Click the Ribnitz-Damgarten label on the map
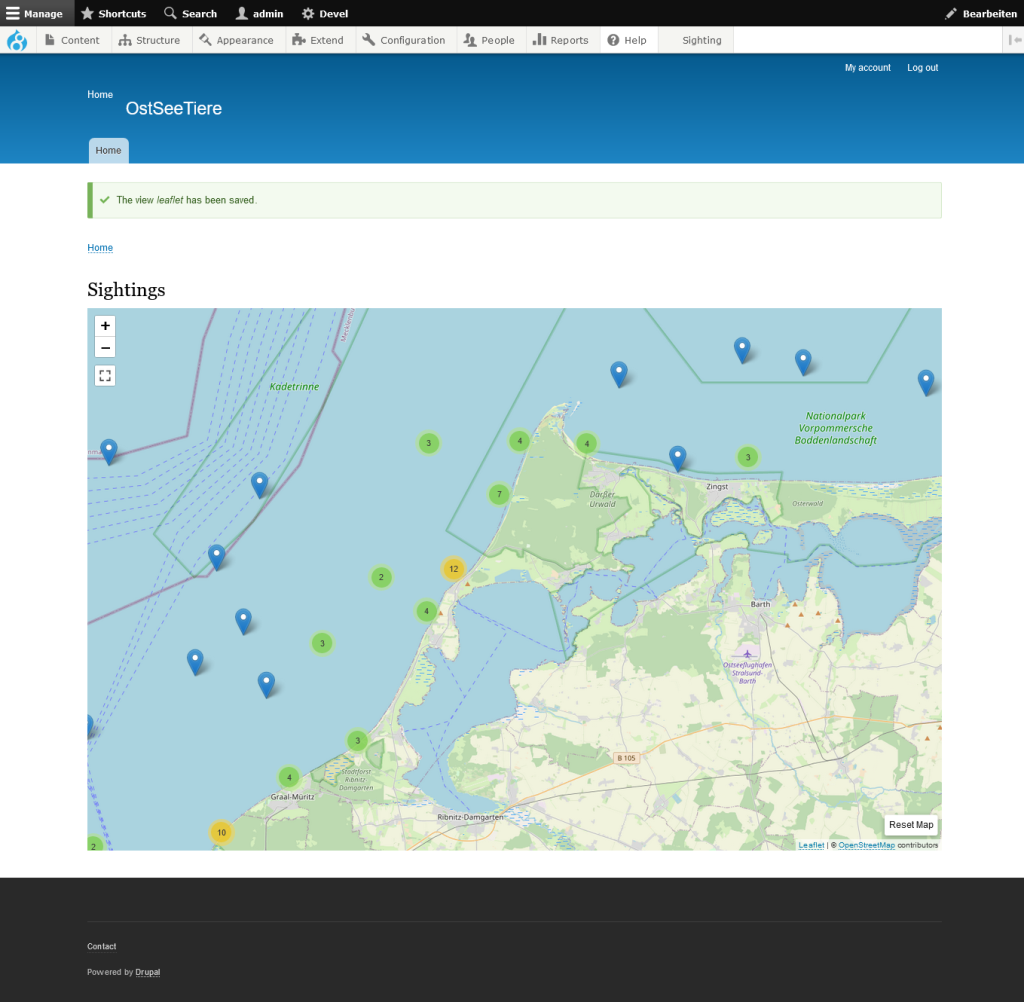The height and width of the screenshot is (1002, 1024). point(470,817)
